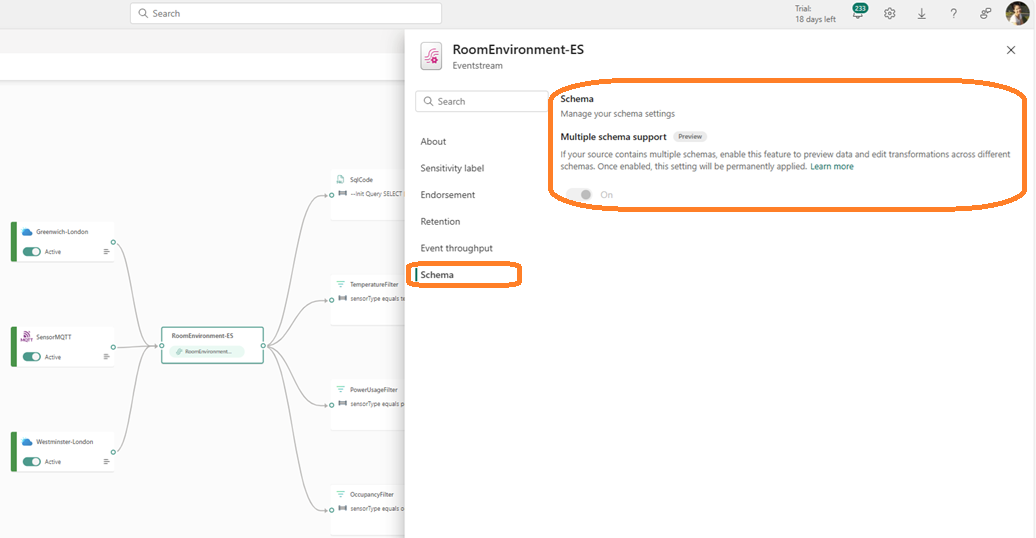Select the Westminster-London node label

65,442
